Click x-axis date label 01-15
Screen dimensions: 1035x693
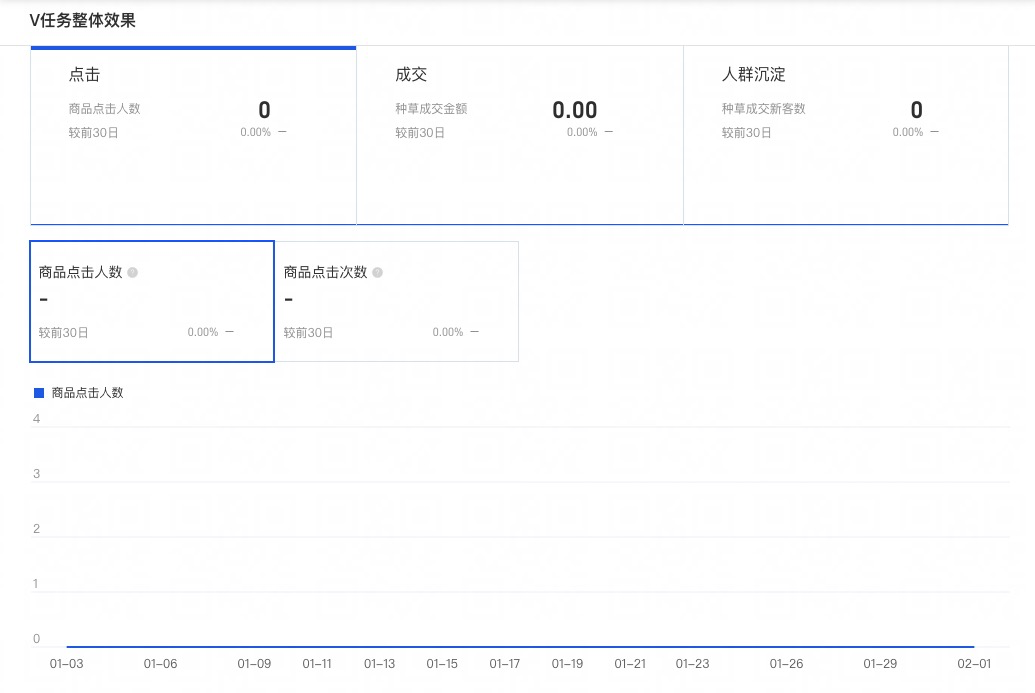click(442, 664)
